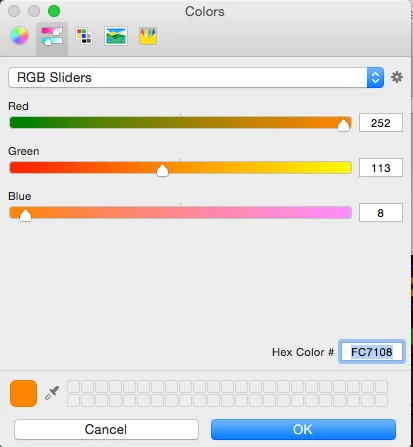Switch to the crayons/pencils picker
Screen dimensions: 413x447
pos(148,36)
